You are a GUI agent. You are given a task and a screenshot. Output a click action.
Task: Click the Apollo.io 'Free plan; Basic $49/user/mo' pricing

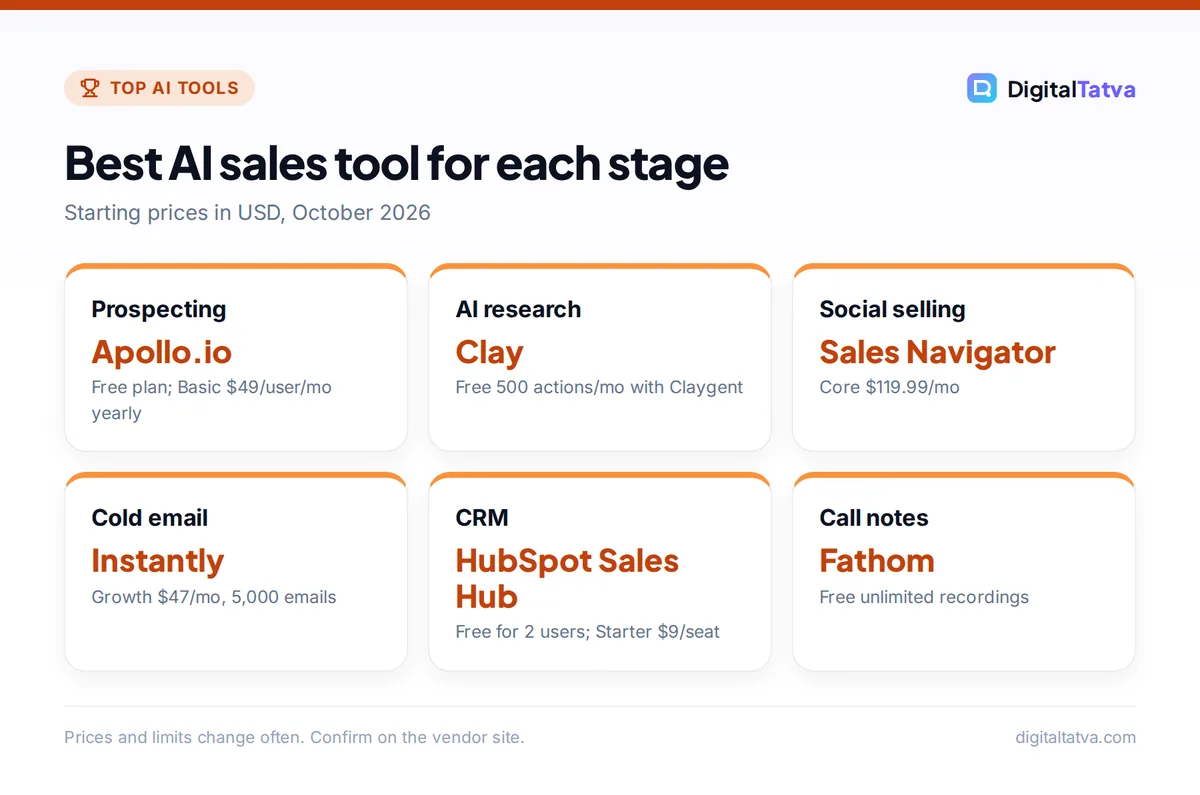(x=212, y=400)
